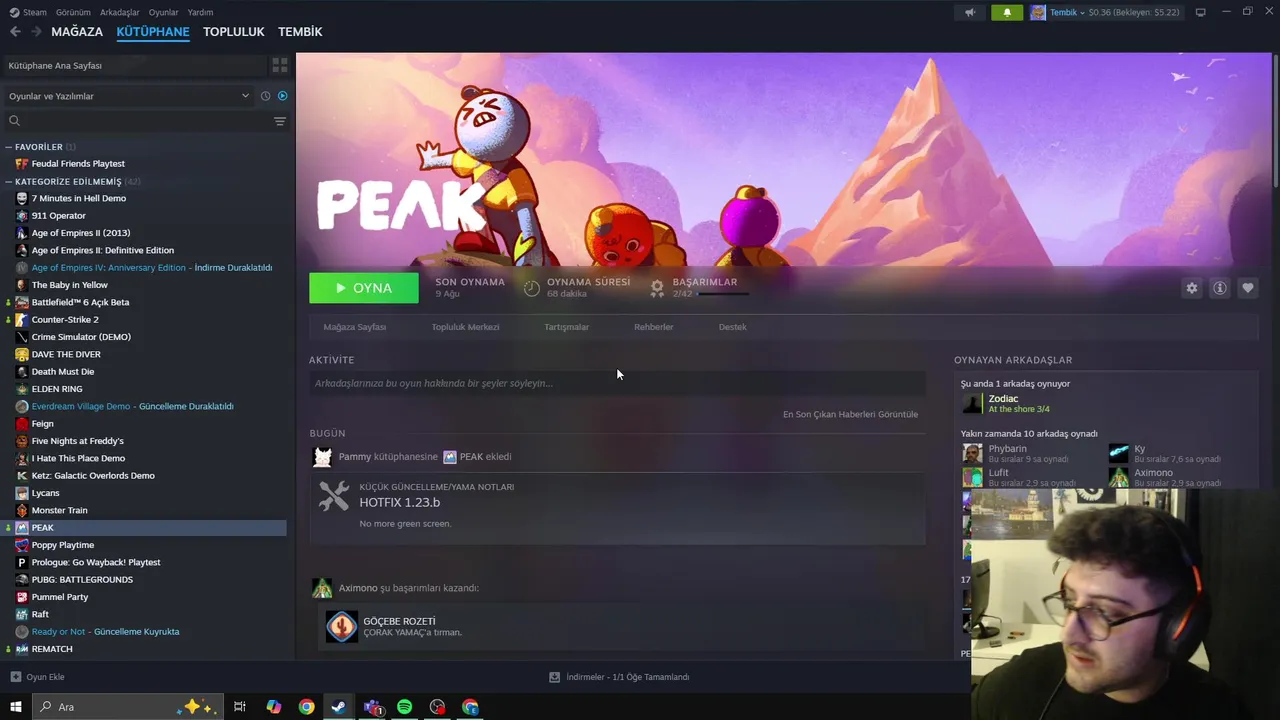This screenshot has height=720, width=1280.
Task: Open Tartışmalar link
Action: click(566, 327)
